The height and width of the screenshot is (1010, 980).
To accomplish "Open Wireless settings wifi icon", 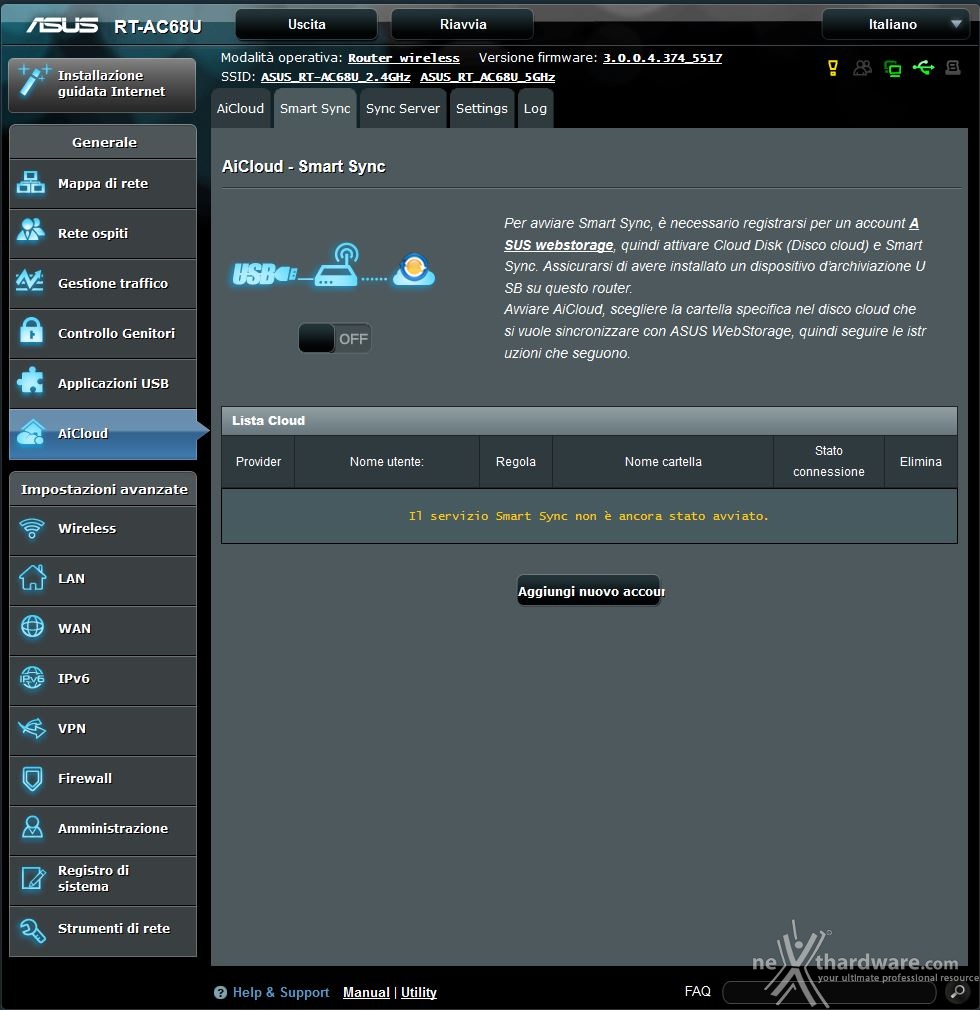I will (32, 528).
